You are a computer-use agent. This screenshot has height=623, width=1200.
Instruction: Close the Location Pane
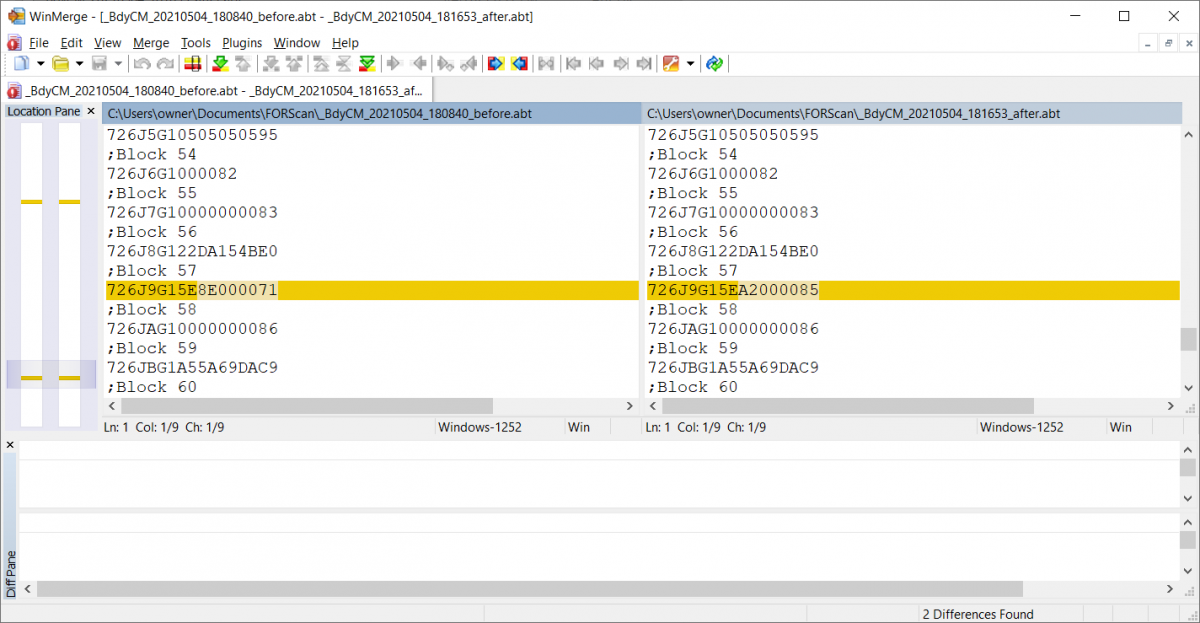click(91, 112)
